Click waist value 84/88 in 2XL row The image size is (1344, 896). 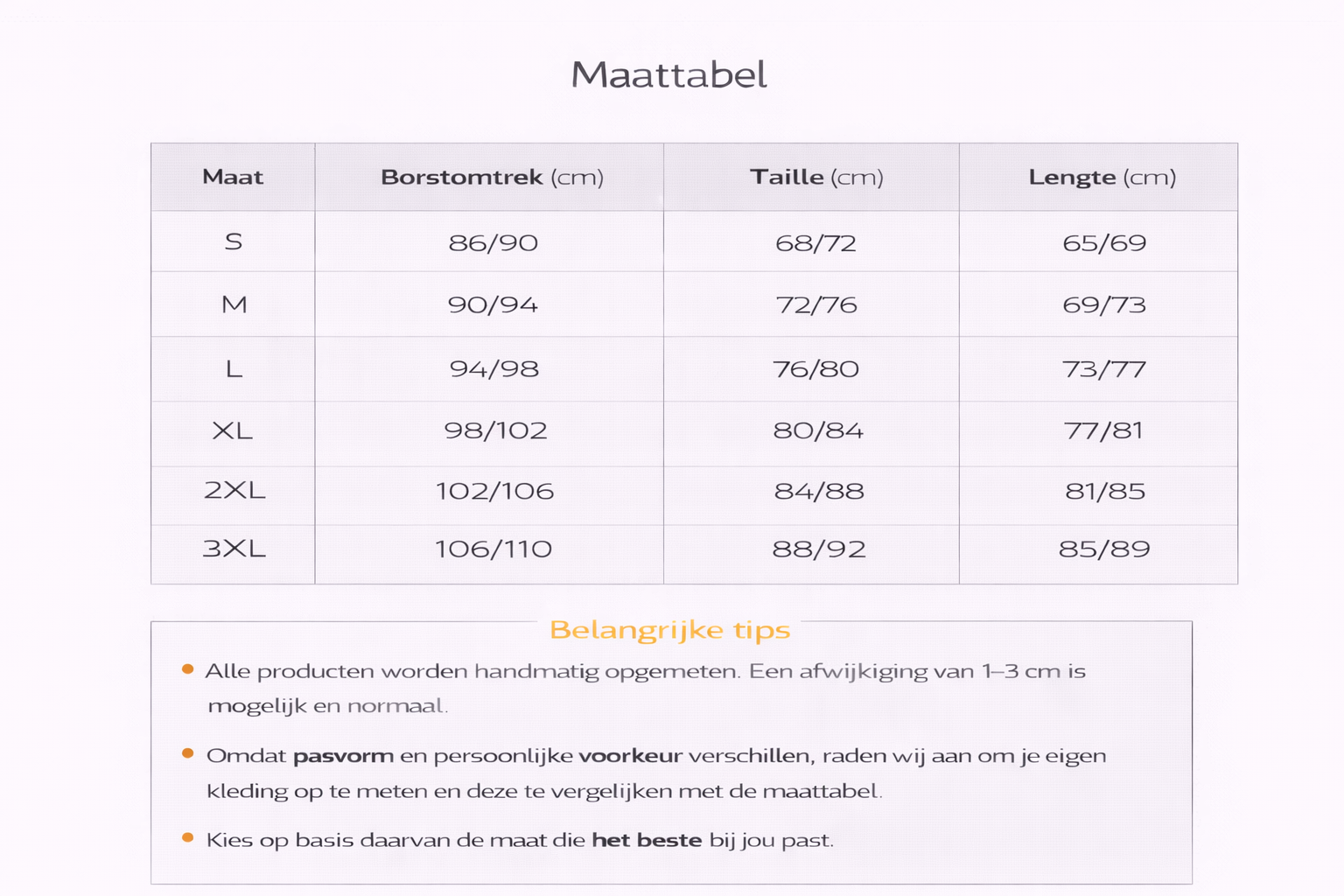(819, 491)
